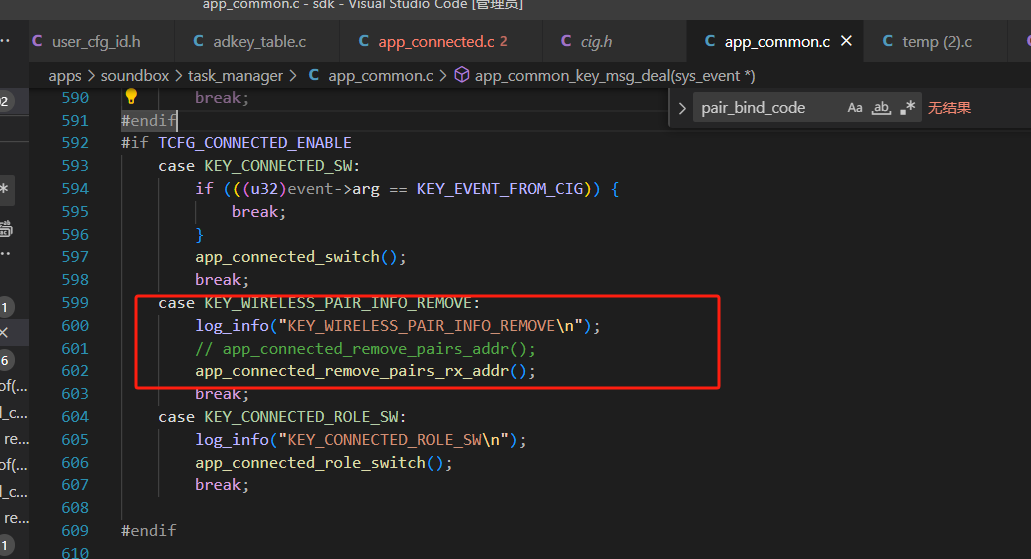Open the task_manager breadcrumb dropdown
1031x559 pixels.
pyautogui.click(x=235, y=76)
